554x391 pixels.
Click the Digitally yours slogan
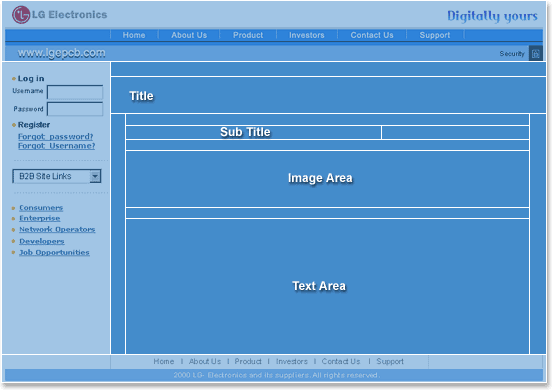coord(492,16)
